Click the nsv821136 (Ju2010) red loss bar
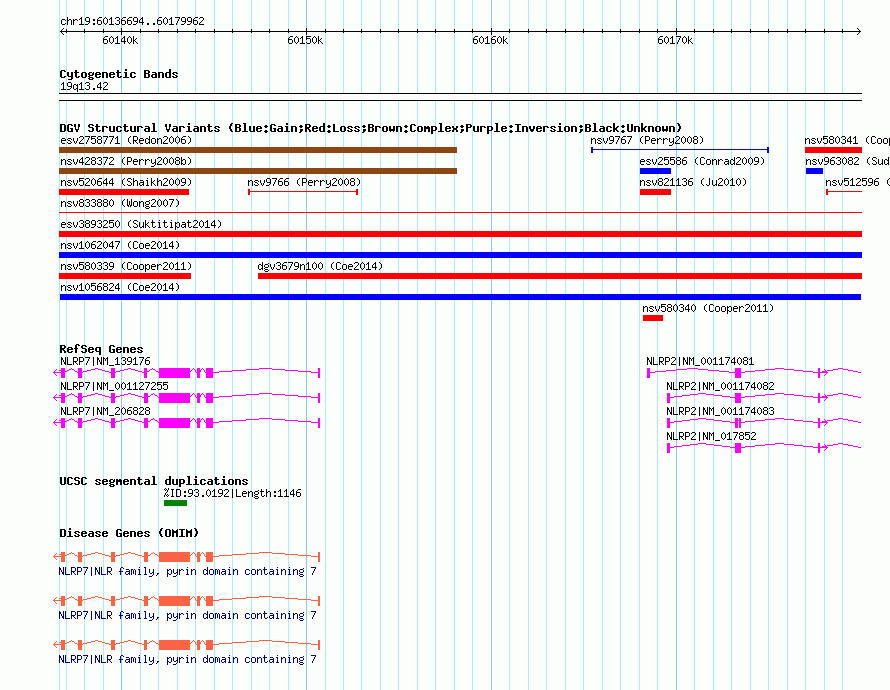Screen dimensions: 890x690 click(x=656, y=192)
